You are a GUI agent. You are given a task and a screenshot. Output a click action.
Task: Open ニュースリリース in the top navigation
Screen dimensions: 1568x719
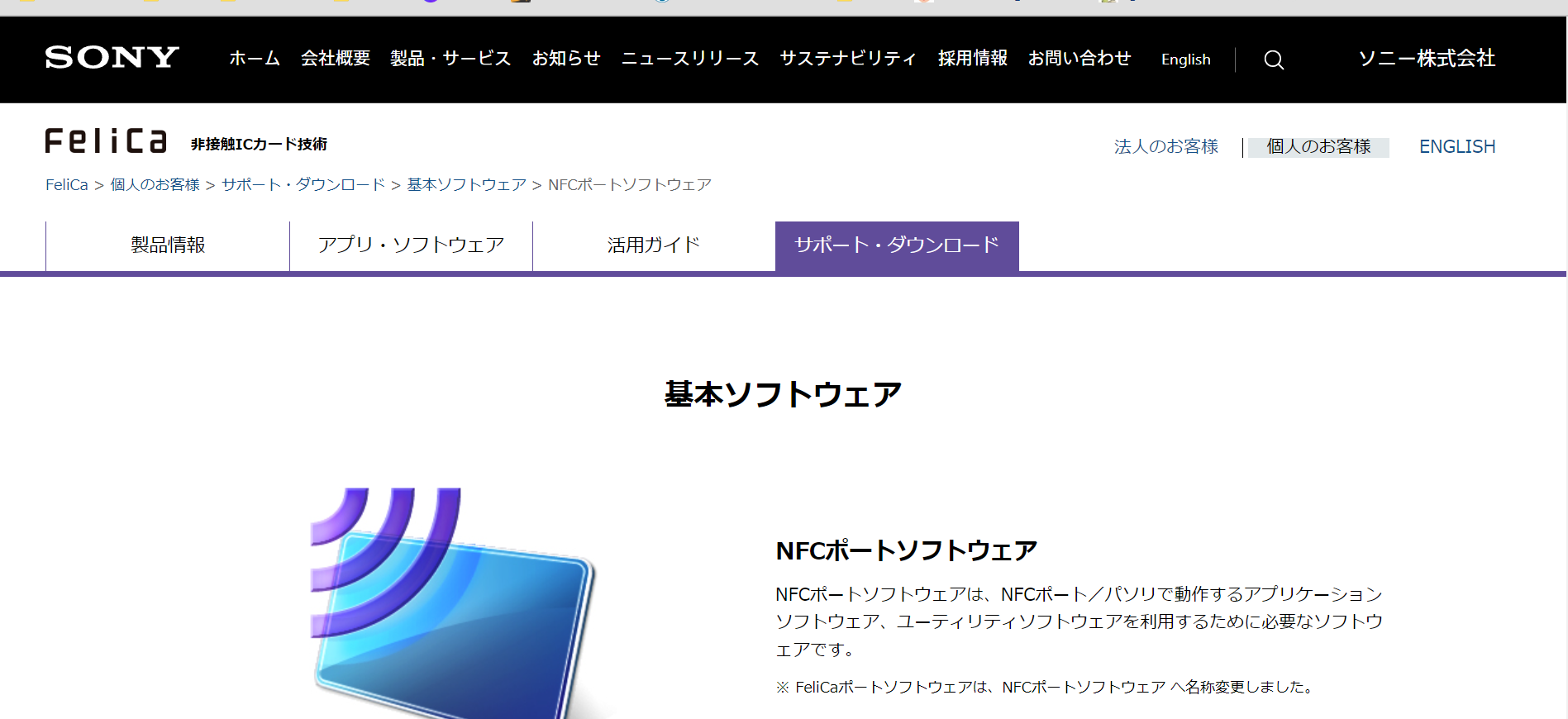point(690,59)
